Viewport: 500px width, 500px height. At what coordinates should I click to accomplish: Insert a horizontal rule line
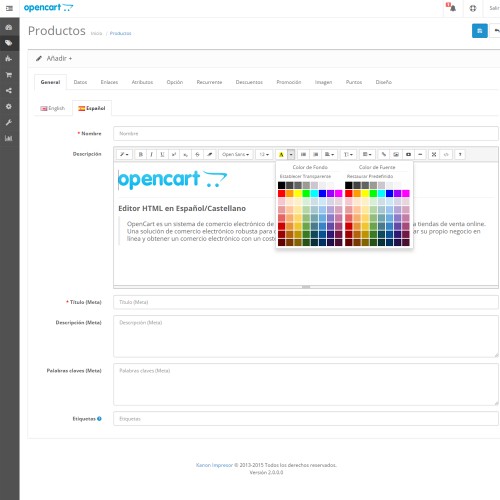420,154
